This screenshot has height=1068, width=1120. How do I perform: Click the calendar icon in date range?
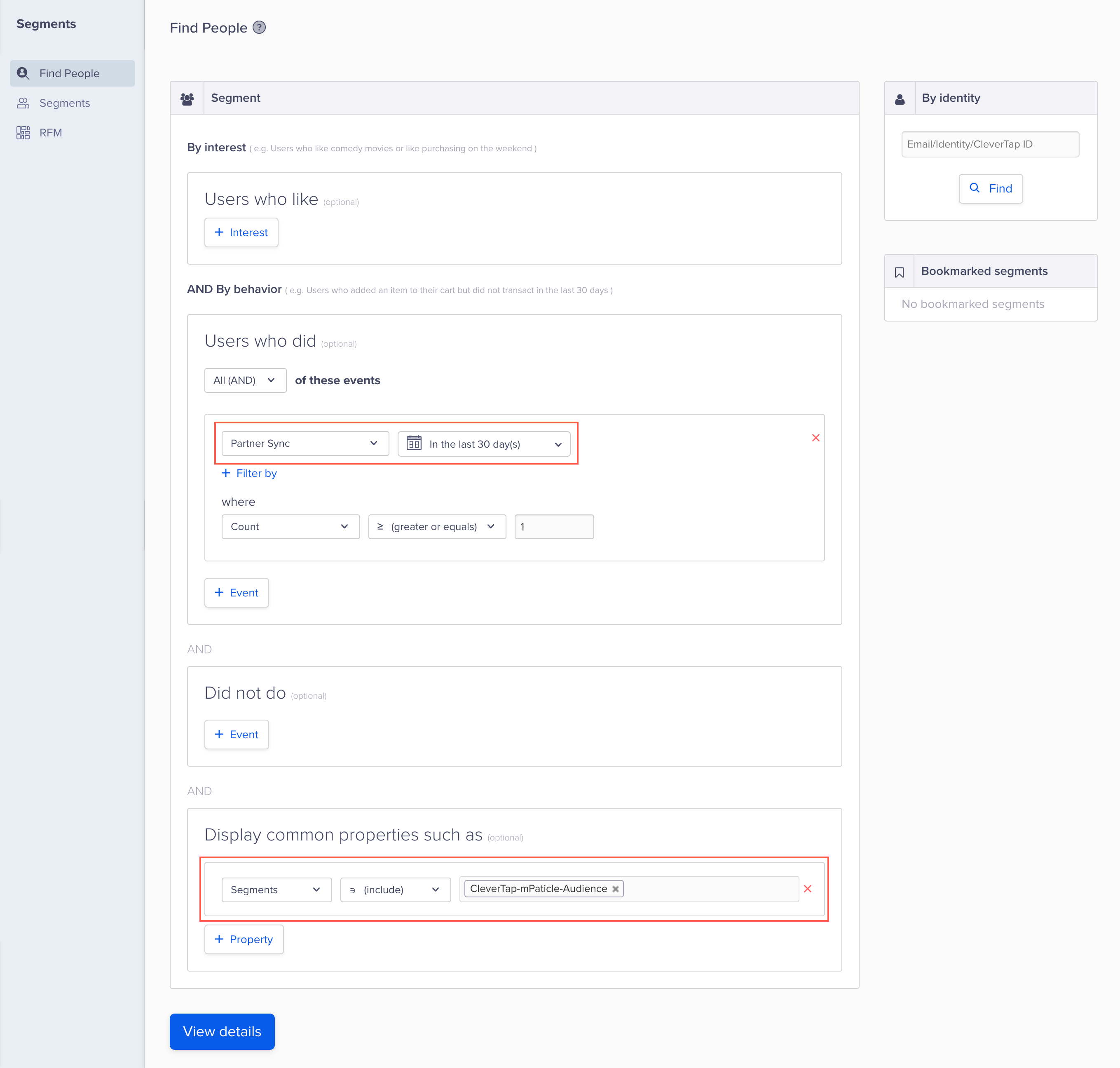tap(414, 444)
